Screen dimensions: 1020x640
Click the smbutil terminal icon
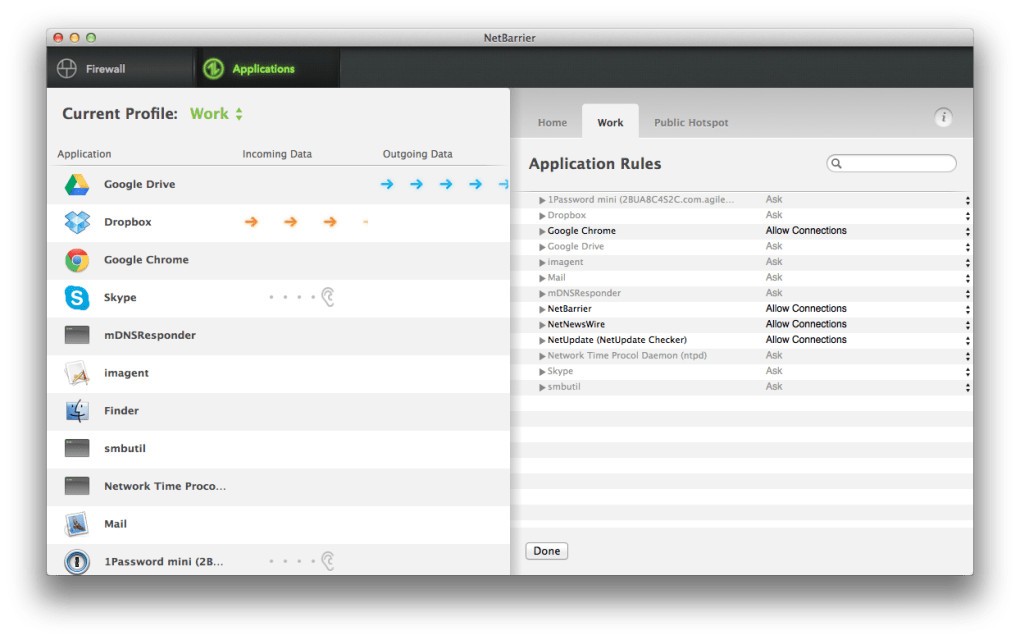(x=77, y=448)
